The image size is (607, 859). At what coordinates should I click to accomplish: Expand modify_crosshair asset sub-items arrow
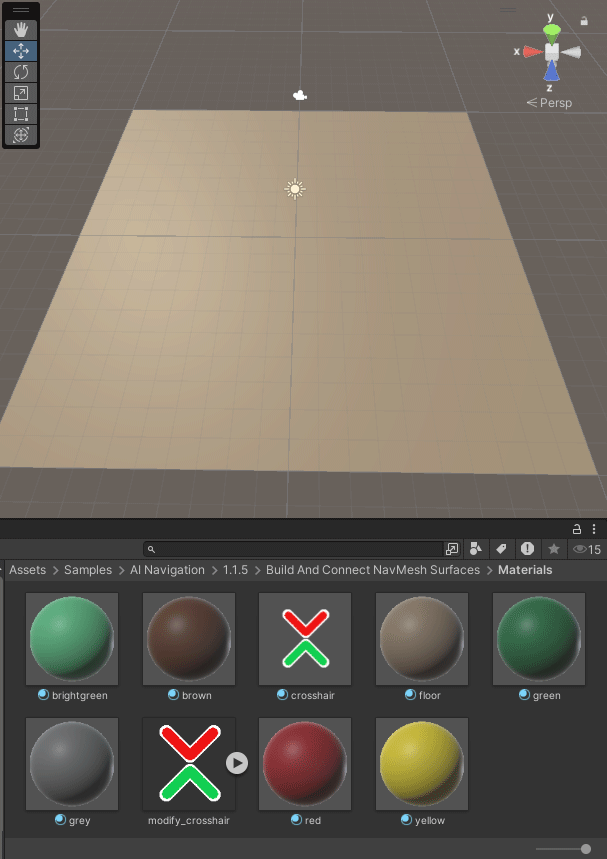(236, 763)
